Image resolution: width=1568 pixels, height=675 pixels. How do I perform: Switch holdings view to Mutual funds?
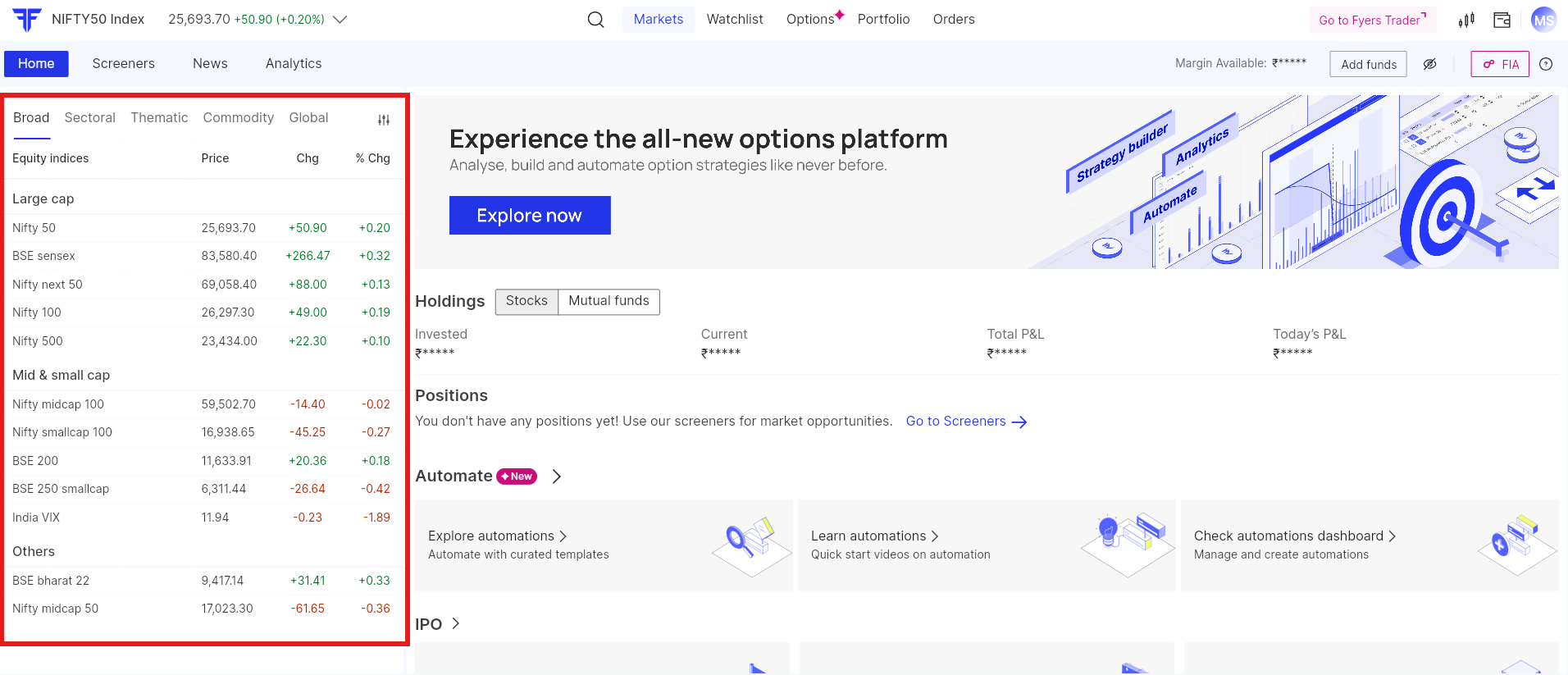[x=609, y=301]
